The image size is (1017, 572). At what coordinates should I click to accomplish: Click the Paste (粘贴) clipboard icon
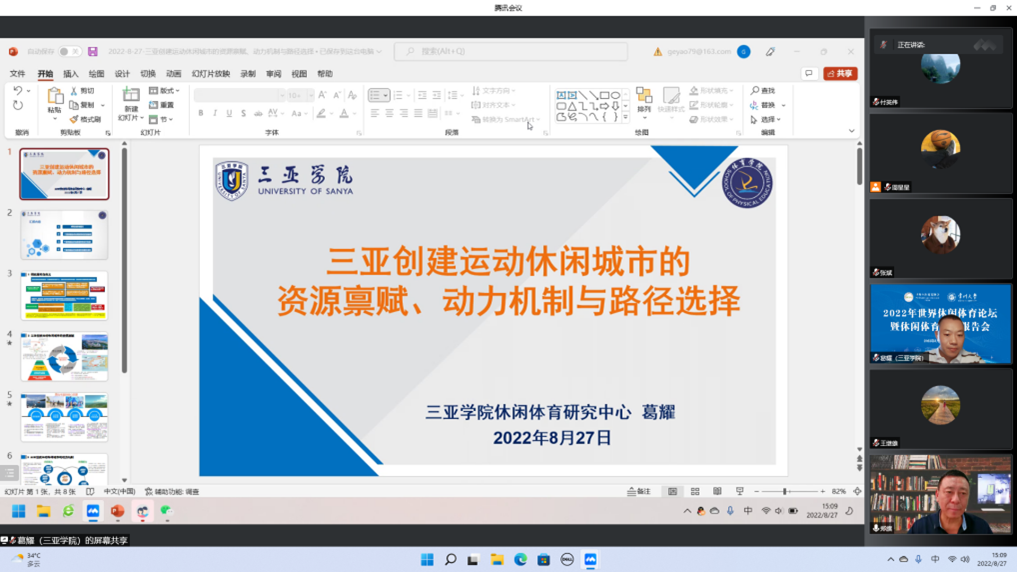(x=55, y=97)
